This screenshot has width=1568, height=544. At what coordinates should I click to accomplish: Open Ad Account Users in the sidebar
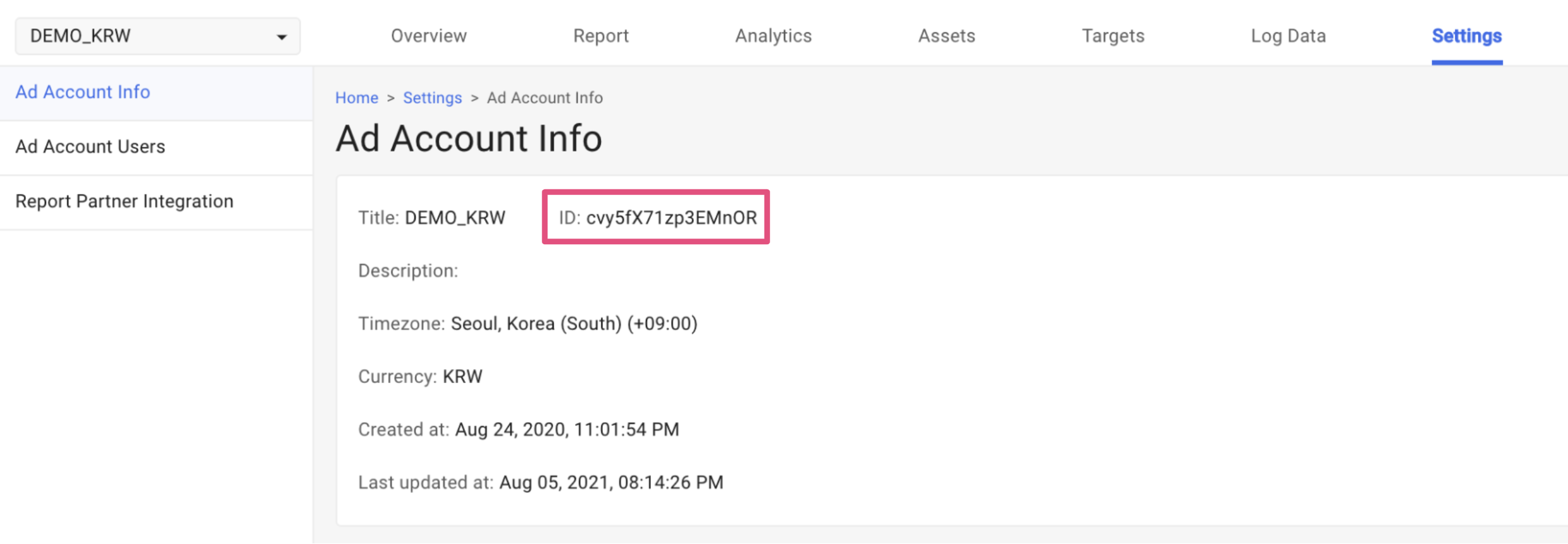point(90,146)
